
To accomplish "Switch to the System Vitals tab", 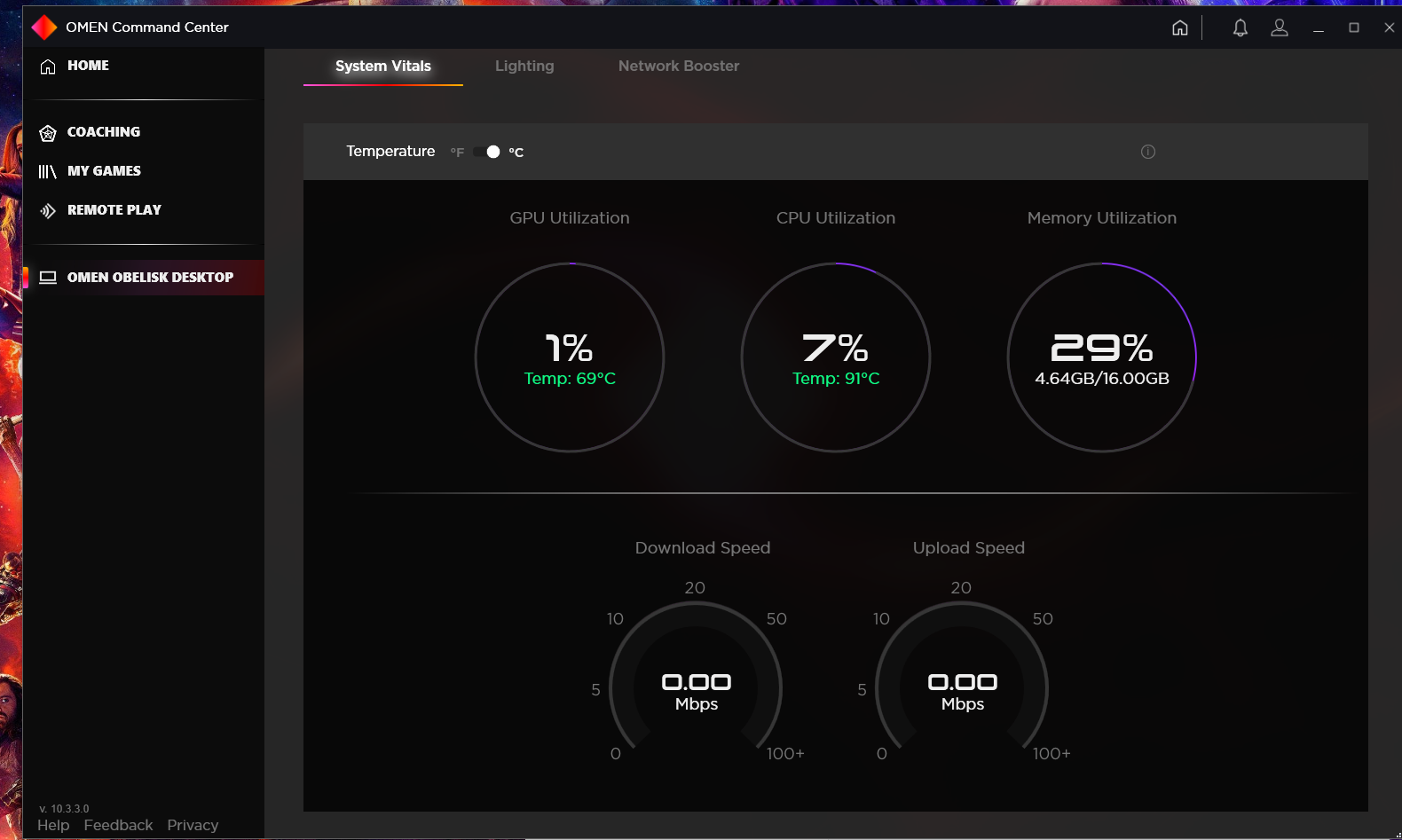I will [x=383, y=67].
